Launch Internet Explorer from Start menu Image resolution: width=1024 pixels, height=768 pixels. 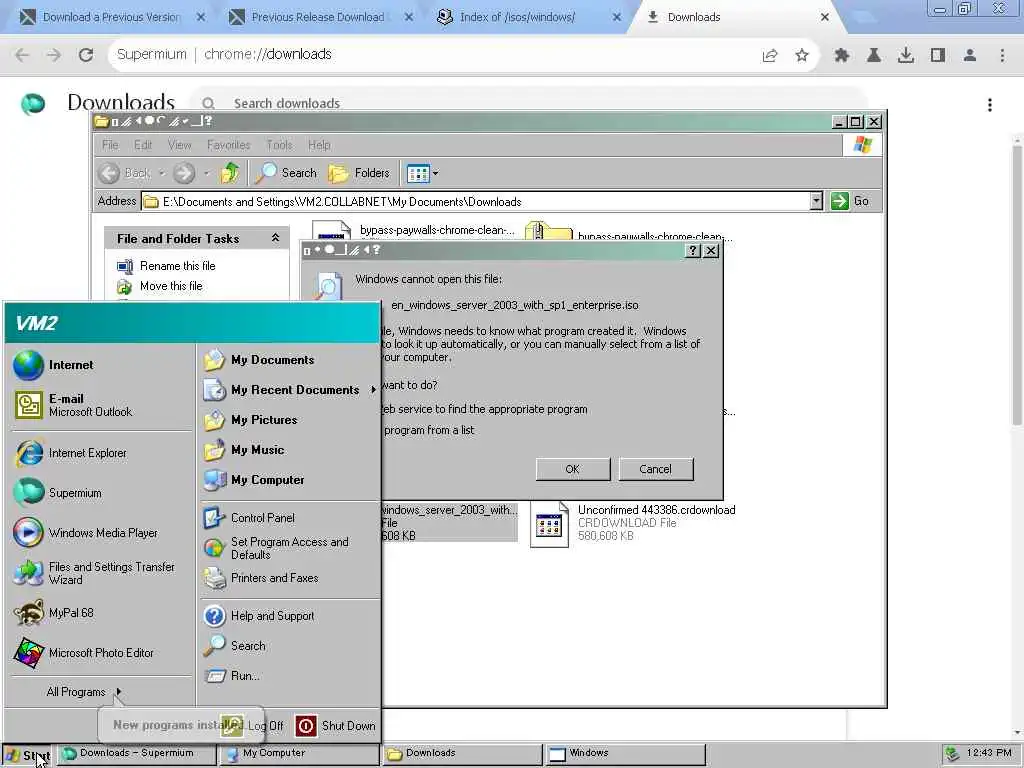click(71, 453)
